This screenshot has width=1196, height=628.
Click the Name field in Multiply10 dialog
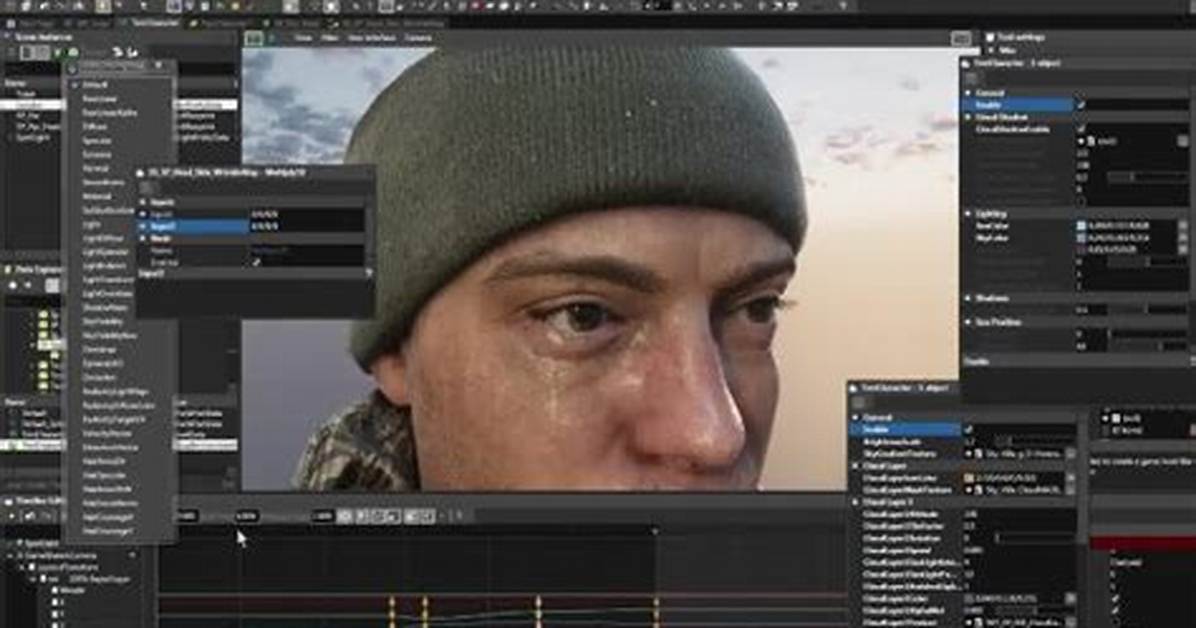(307, 250)
